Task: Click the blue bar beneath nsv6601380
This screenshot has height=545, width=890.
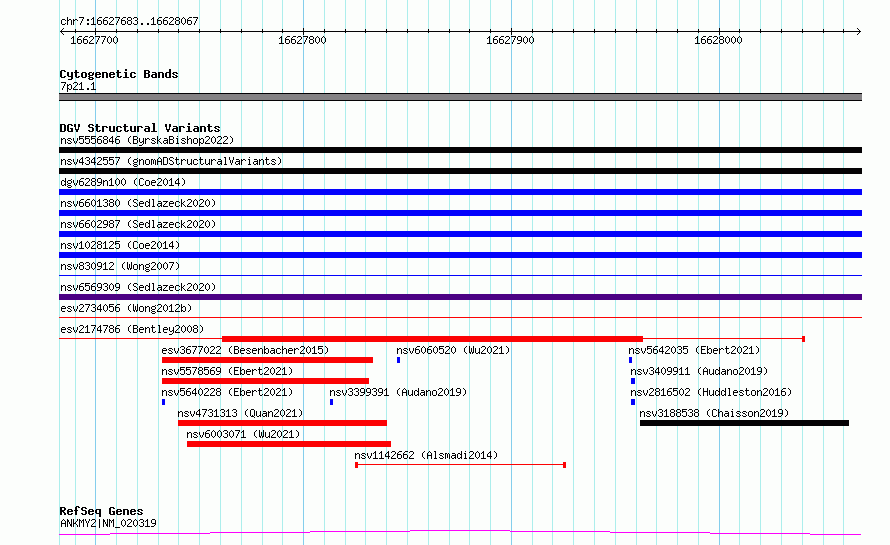Action: click(x=460, y=213)
